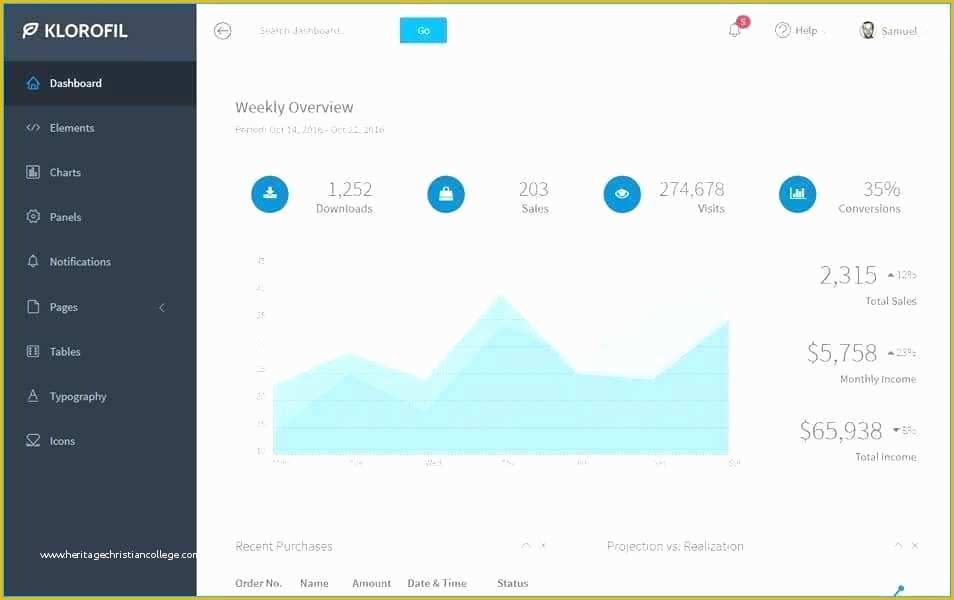Image resolution: width=954 pixels, height=600 pixels.
Task: Click the Notifications bell in sidebar
Action: pyautogui.click(x=33, y=262)
